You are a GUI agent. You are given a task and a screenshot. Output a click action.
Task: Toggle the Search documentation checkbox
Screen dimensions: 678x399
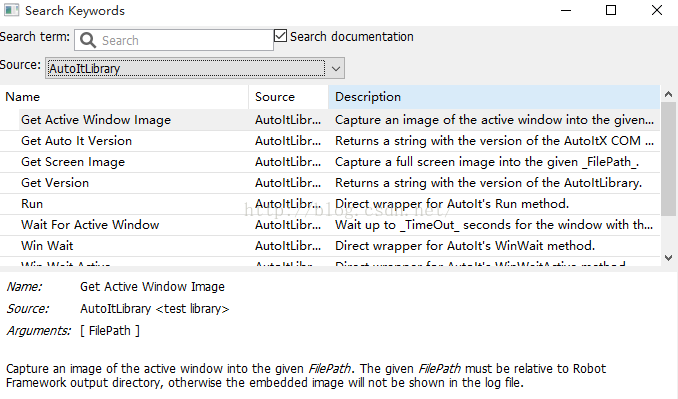point(280,36)
